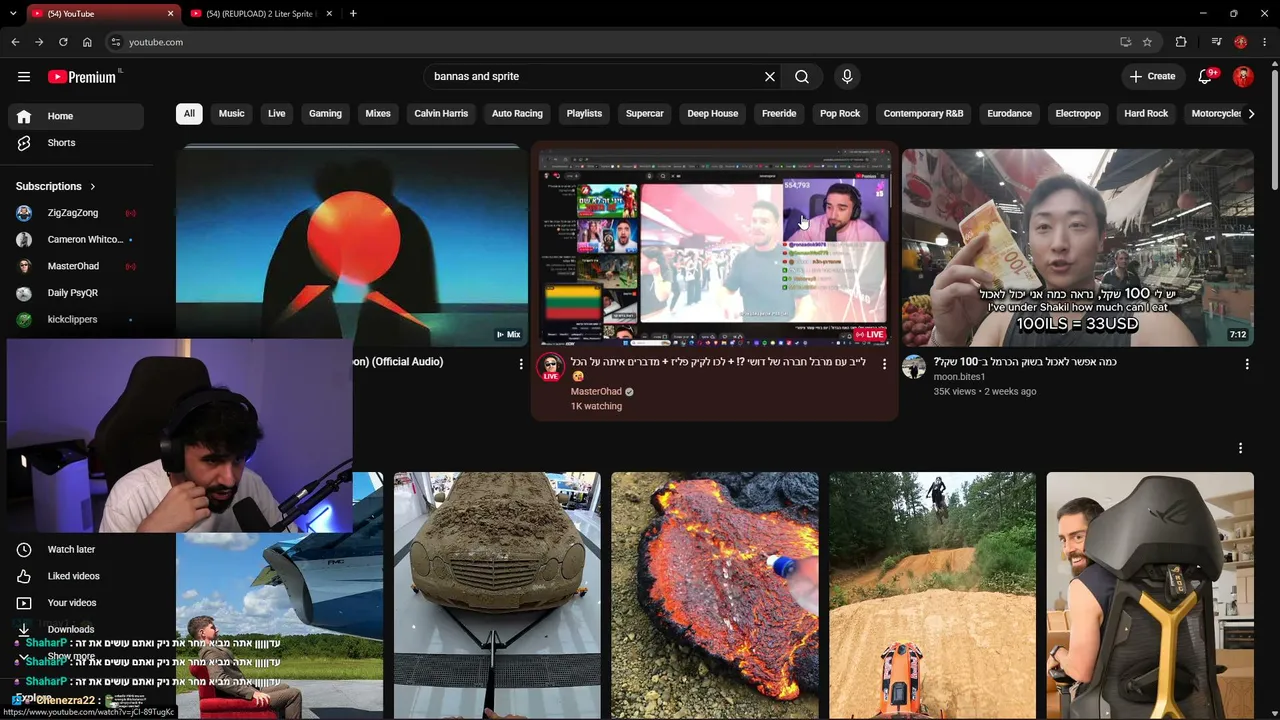Open Shorts from the sidebar
Viewport: 1280px width, 720px height.
click(x=76, y=143)
